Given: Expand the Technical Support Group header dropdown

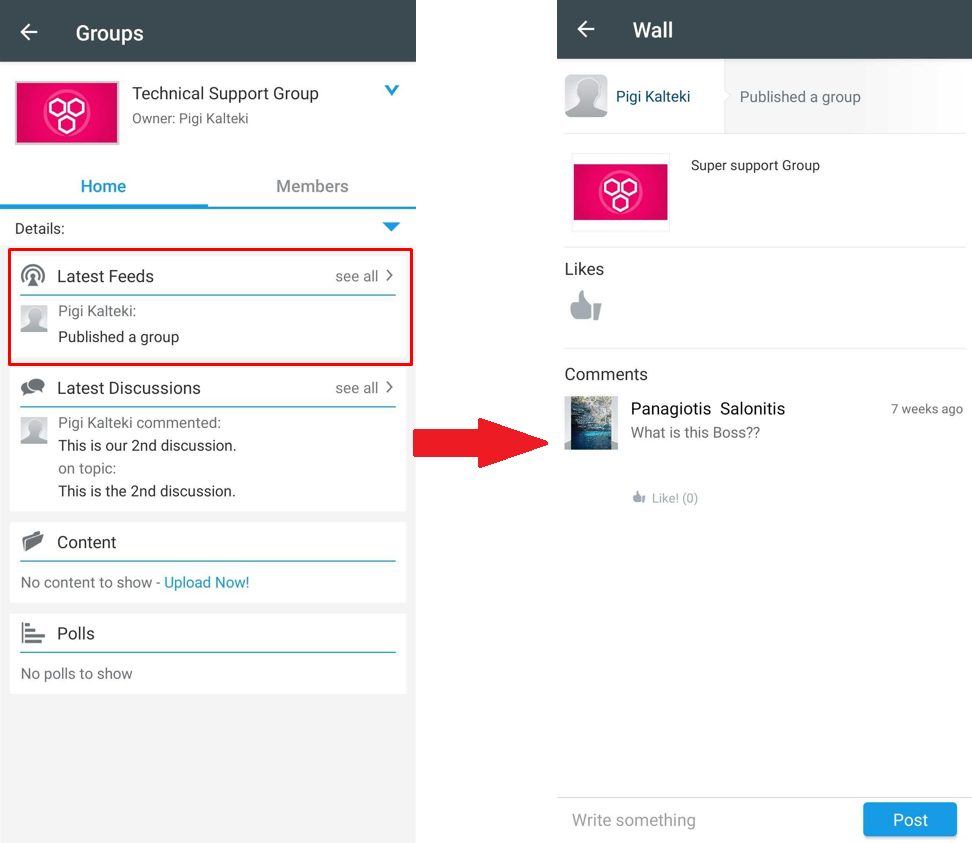Looking at the screenshot, I should click(392, 91).
